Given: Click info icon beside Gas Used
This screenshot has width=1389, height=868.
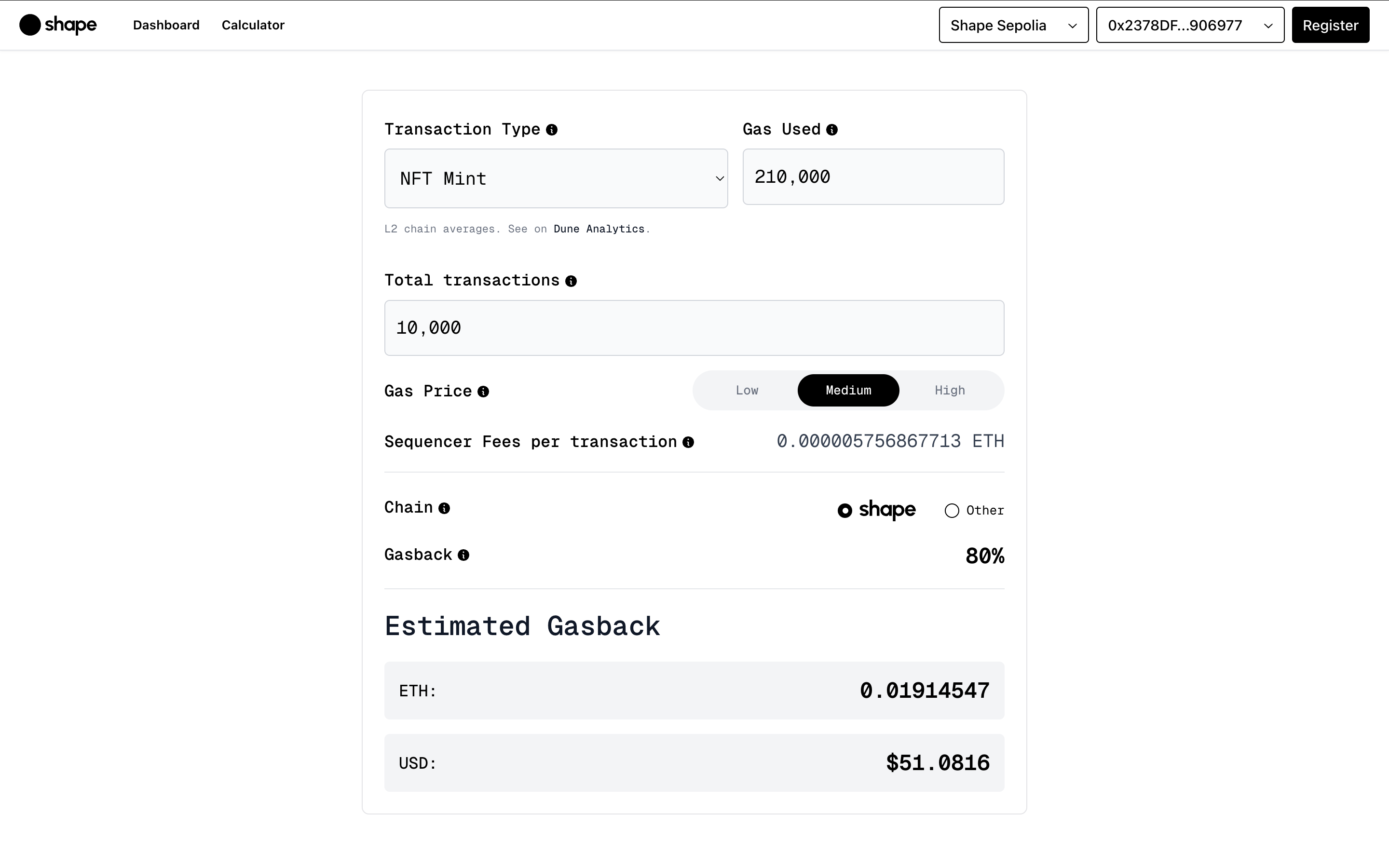Looking at the screenshot, I should [831, 130].
